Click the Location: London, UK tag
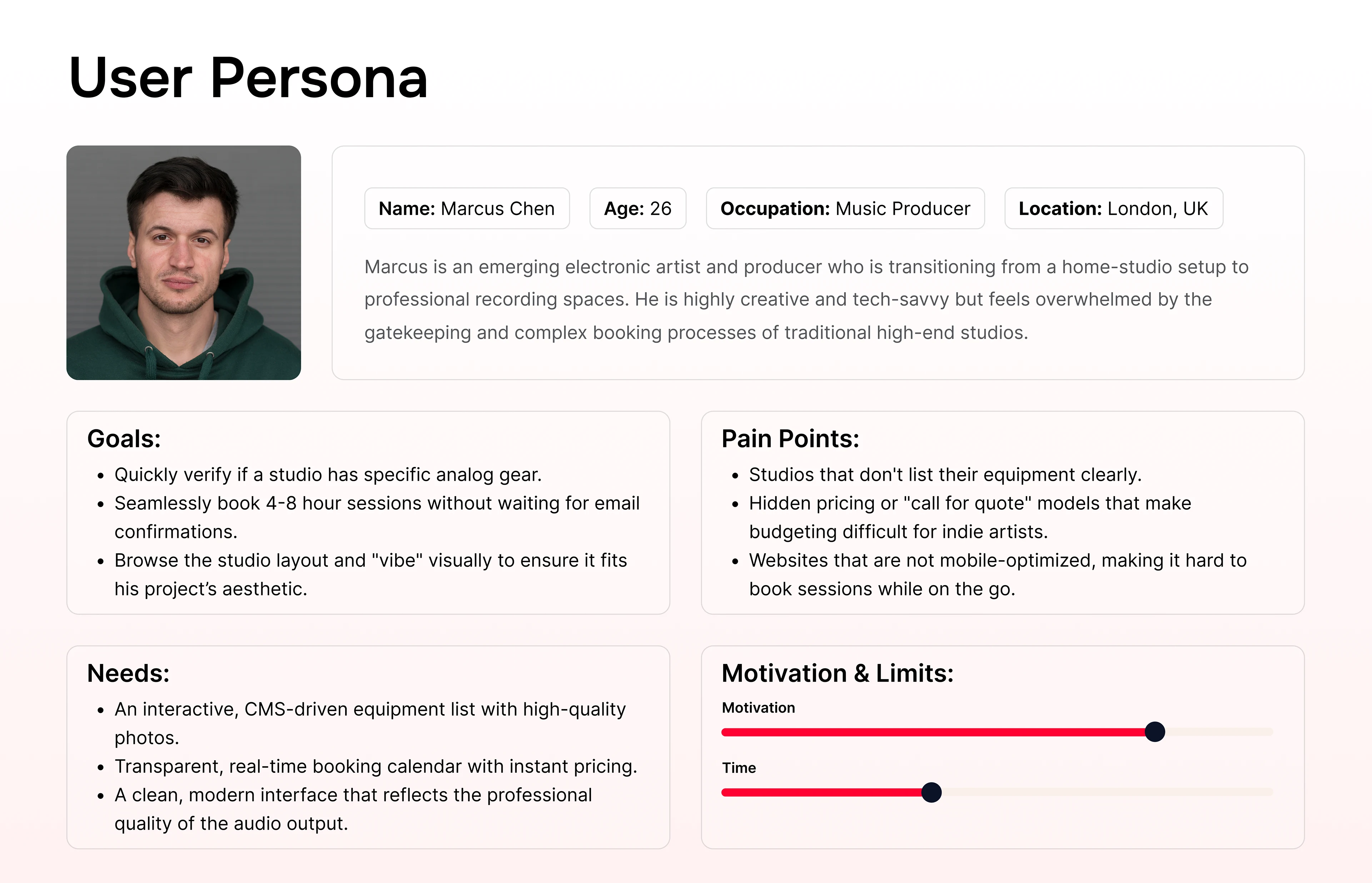Image resolution: width=1372 pixels, height=883 pixels. pyautogui.click(x=1113, y=209)
